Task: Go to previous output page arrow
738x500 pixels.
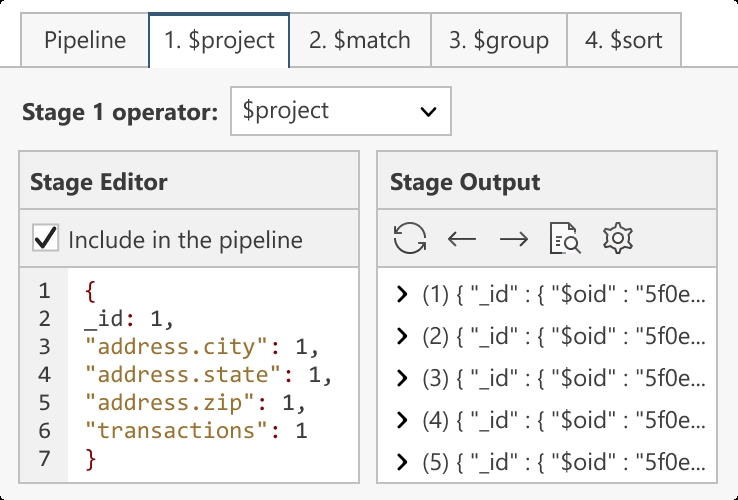Action: click(462, 239)
